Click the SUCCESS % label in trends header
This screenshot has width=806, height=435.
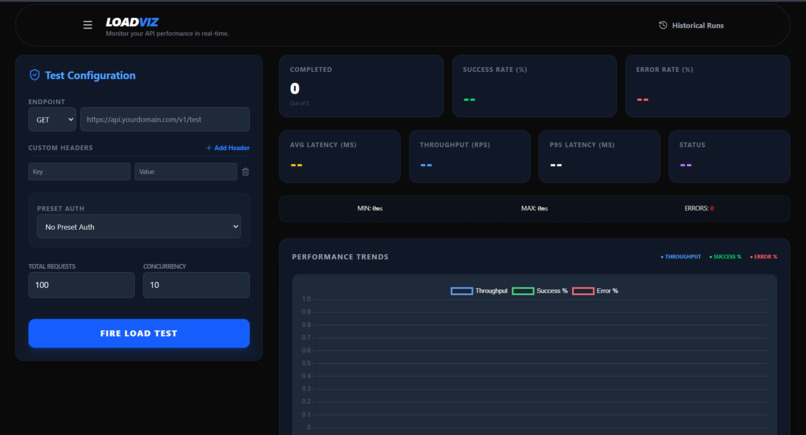click(x=725, y=257)
